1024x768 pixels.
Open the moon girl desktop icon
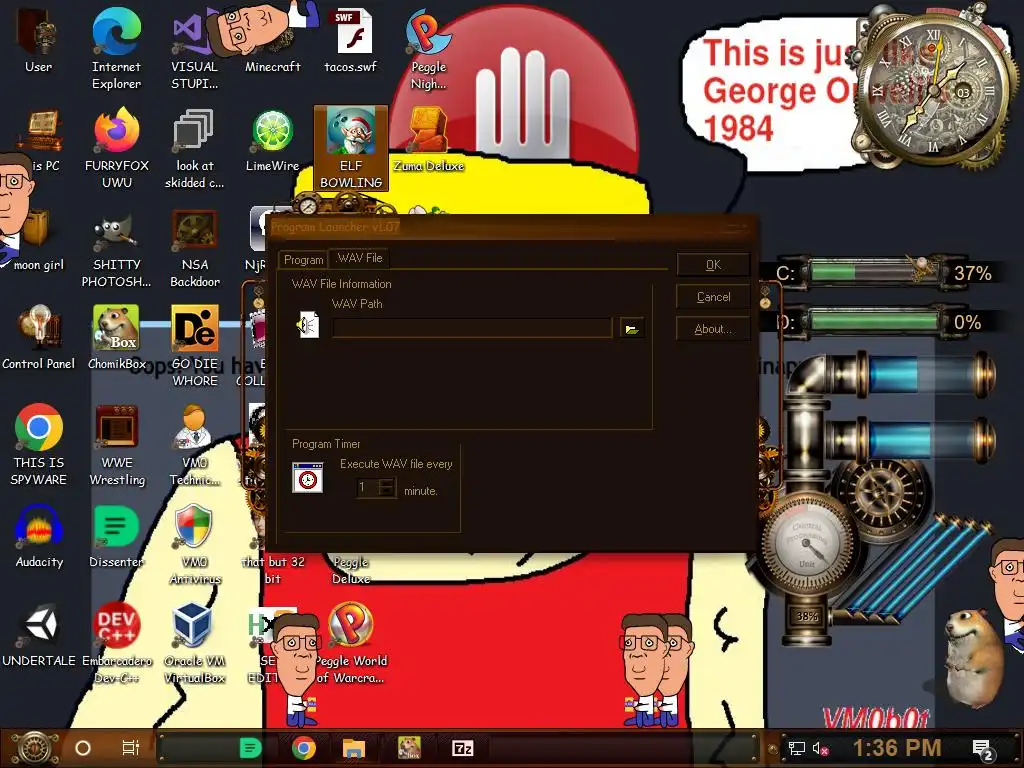(x=38, y=240)
